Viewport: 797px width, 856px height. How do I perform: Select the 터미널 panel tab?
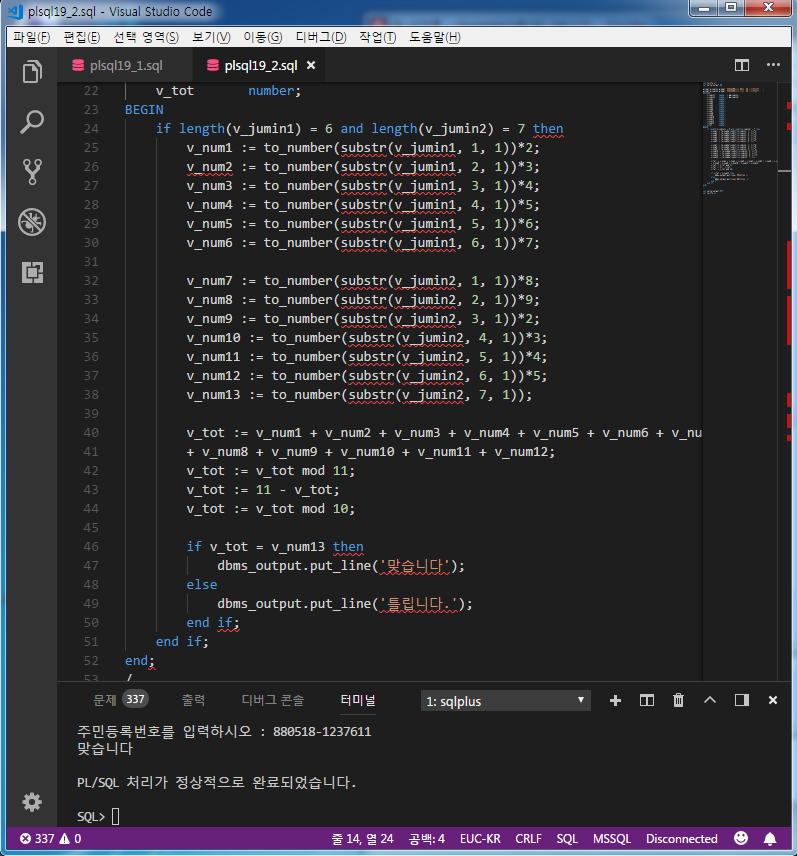pos(358,700)
